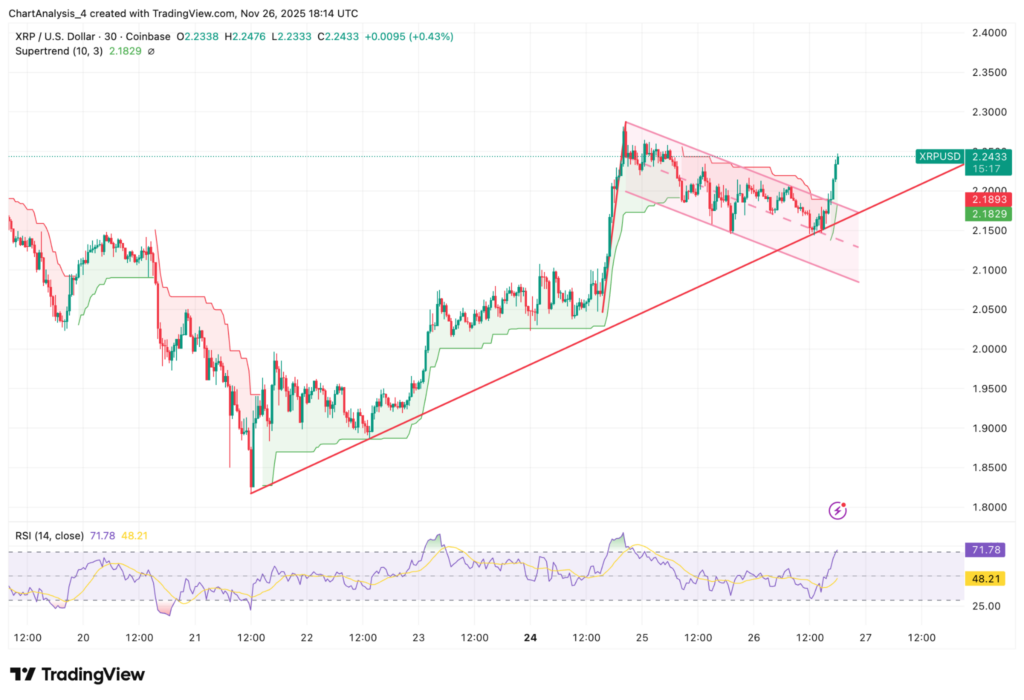Viewport: 1024px width, 700px height.
Task: Click the Supertrend empty-set symbol icon
Action: tap(150, 51)
